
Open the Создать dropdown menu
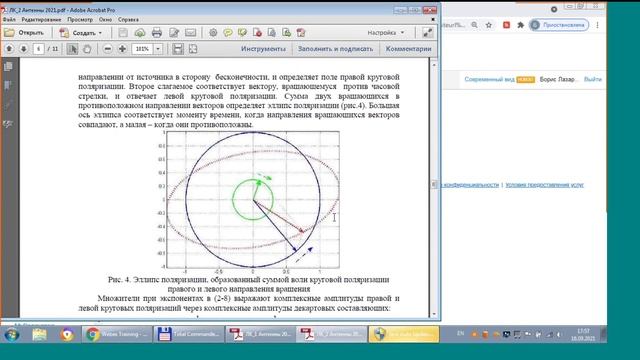pyautogui.click(x=81, y=33)
